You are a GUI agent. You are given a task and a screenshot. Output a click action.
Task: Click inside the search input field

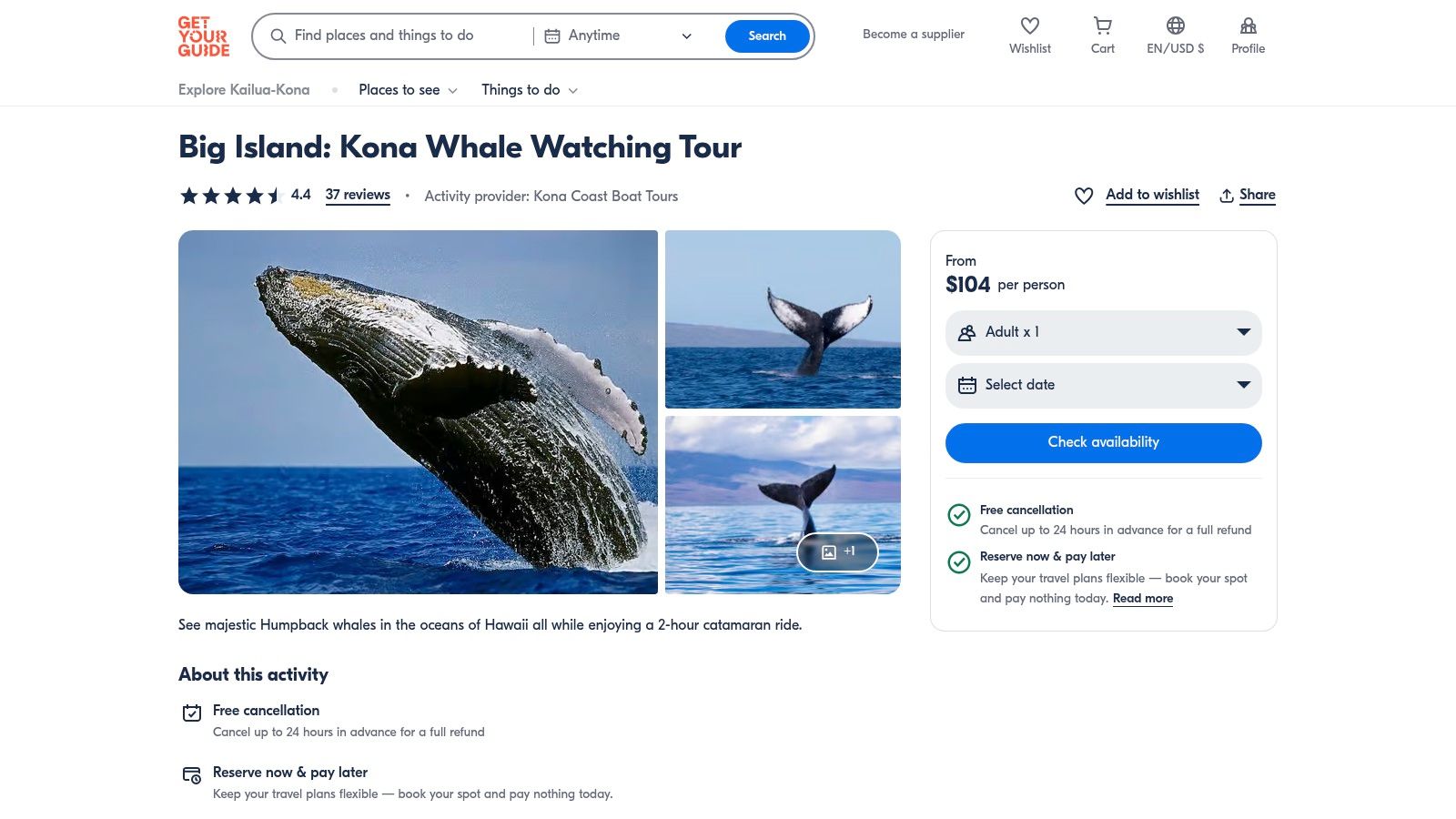click(391, 35)
